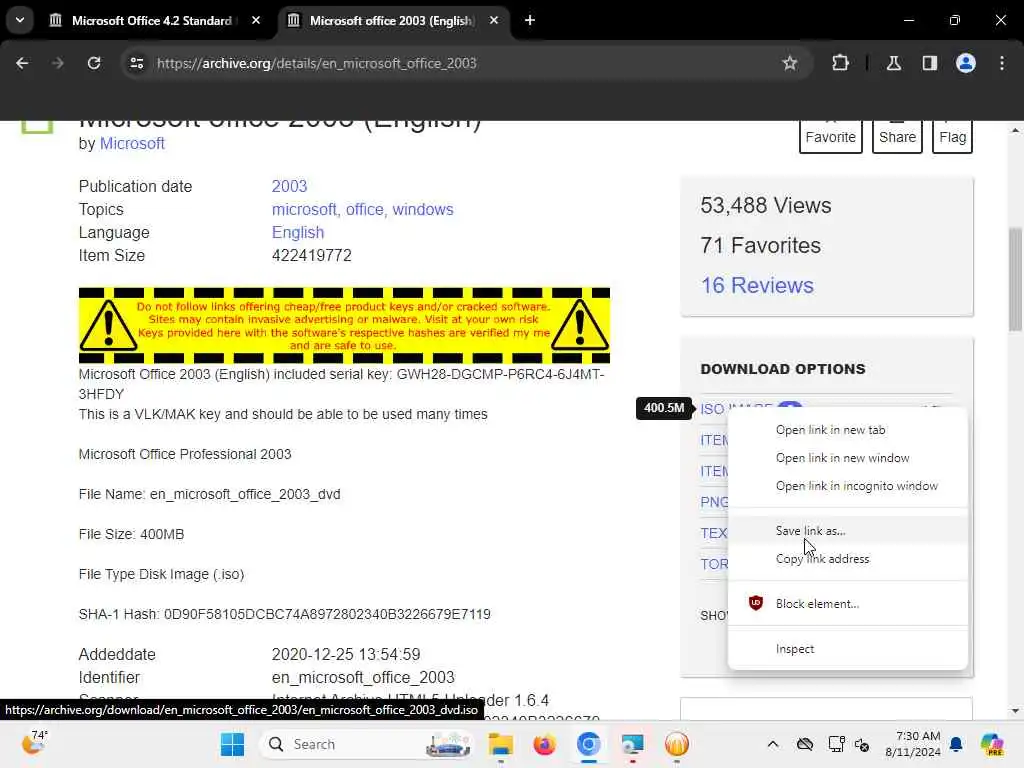Viewport: 1024px width, 768px height.
Task: Click the muted volume tray icon
Action: (x=861, y=744)
